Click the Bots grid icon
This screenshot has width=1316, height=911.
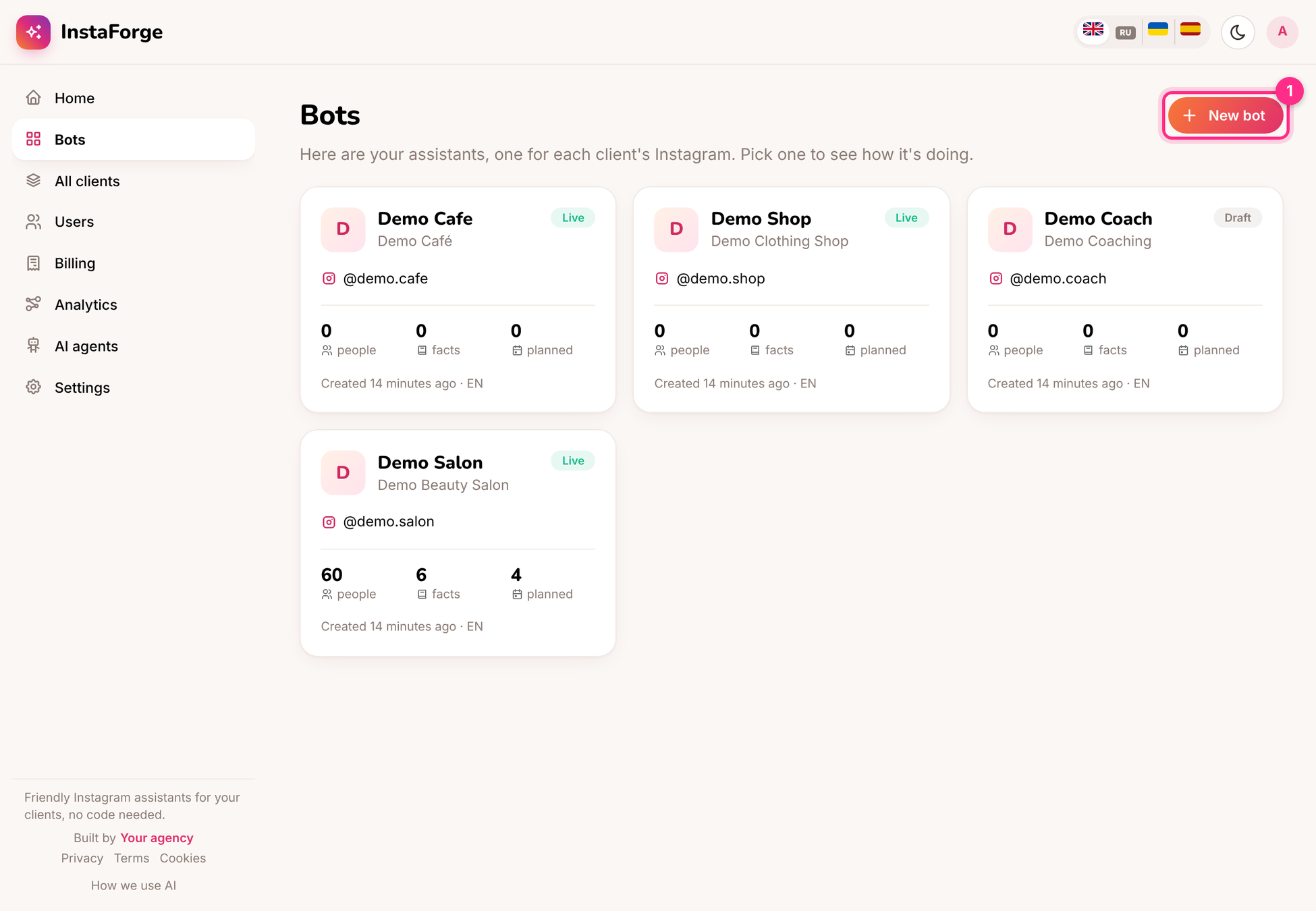tap(33, 139)
